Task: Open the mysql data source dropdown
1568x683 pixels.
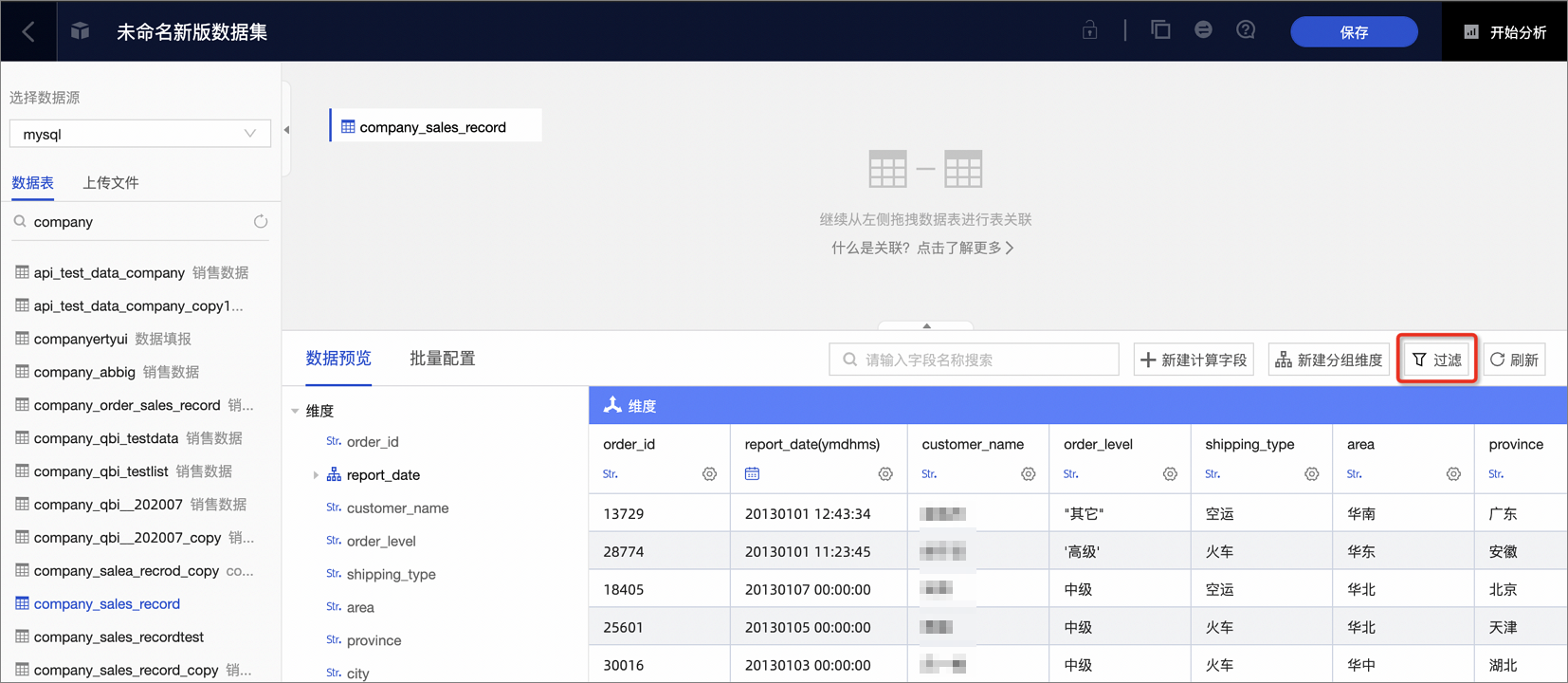Action: click(x=140, y=134)
